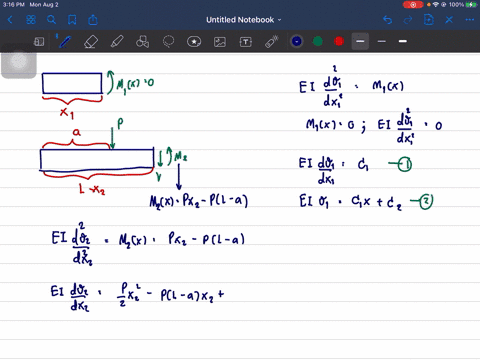The image size is (480, 360).
Task: Tap the gray floating zoom window handle
Action: click(x=19, y=62)
